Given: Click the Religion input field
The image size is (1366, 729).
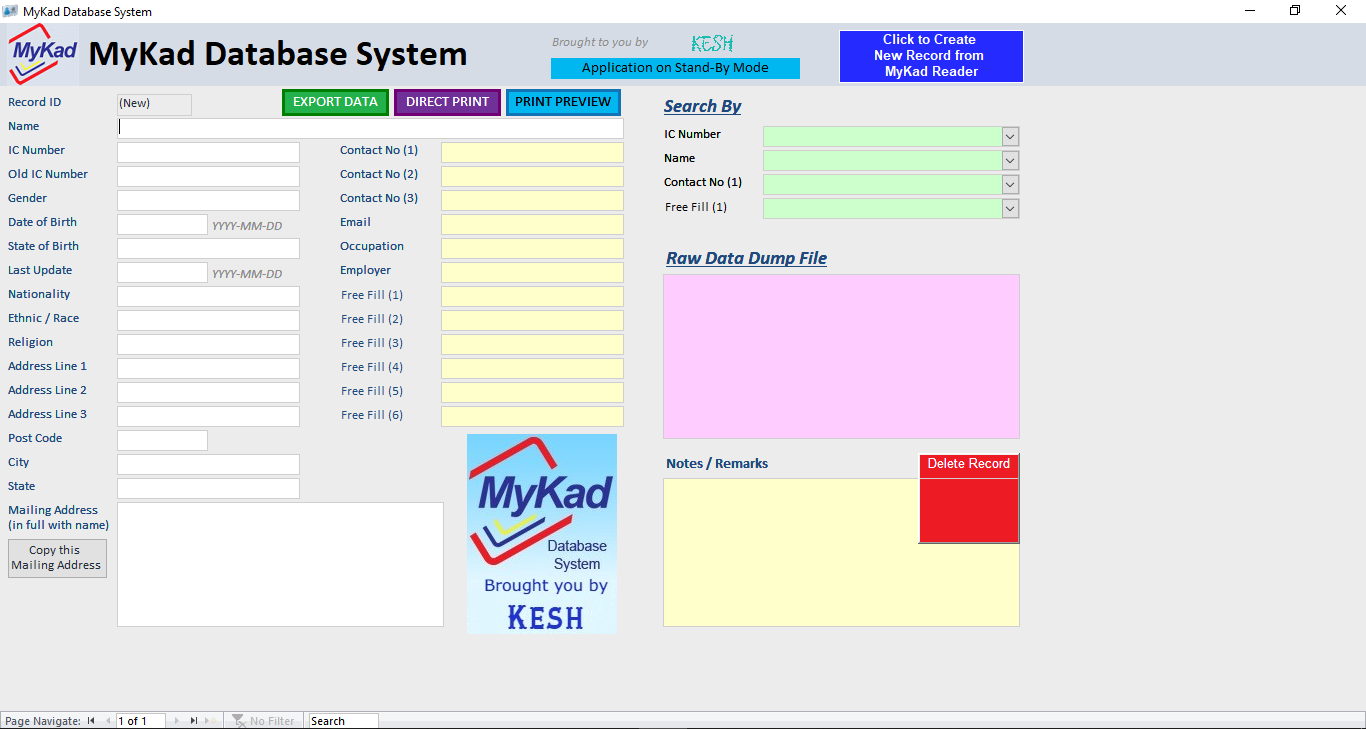Looking at the screenshot, I should pos(208,344).
